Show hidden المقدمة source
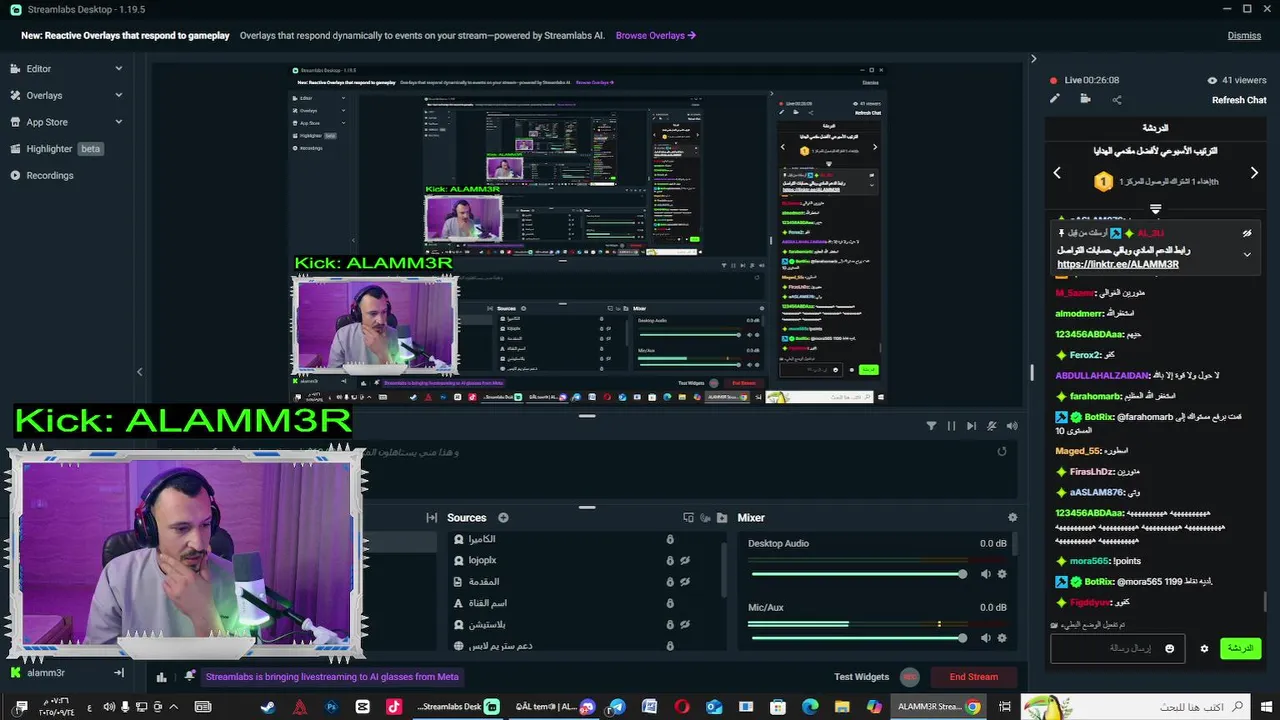1280x720 pixels. coord(686,582)
